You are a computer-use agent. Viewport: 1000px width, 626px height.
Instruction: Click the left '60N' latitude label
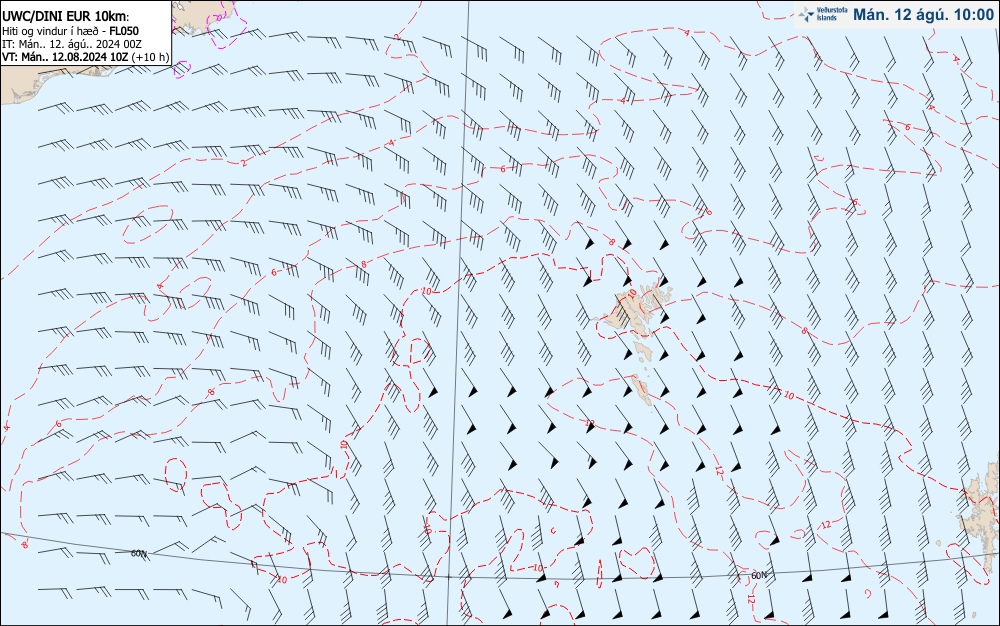click(x=138, y=553)
